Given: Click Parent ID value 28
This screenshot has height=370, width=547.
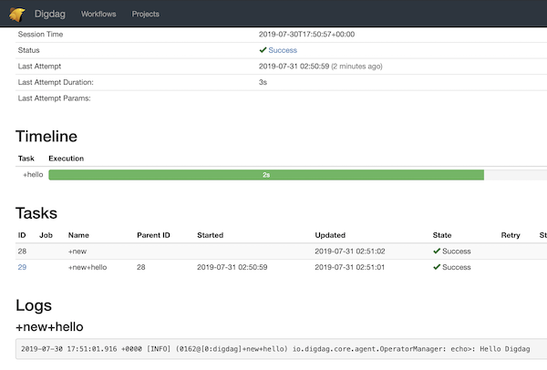Looking at the screenshot, I should [x=141, y=267].
